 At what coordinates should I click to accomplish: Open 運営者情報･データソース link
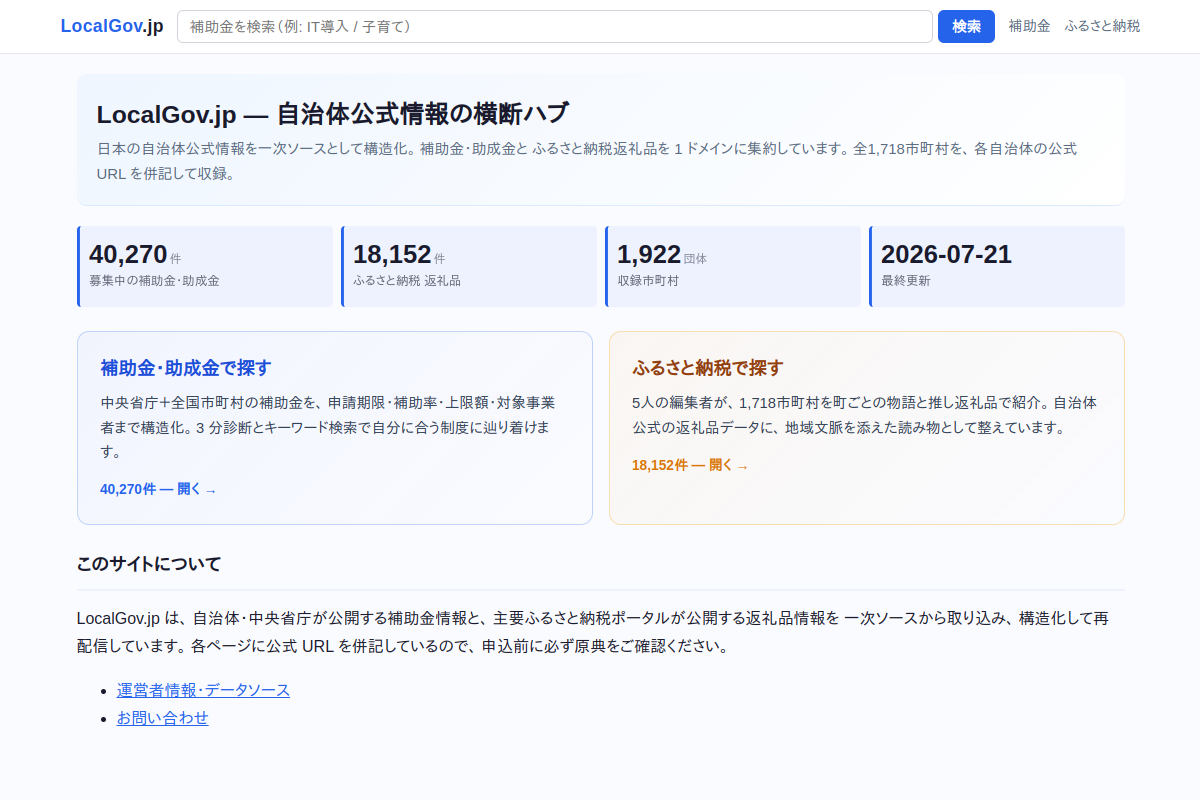203,690
